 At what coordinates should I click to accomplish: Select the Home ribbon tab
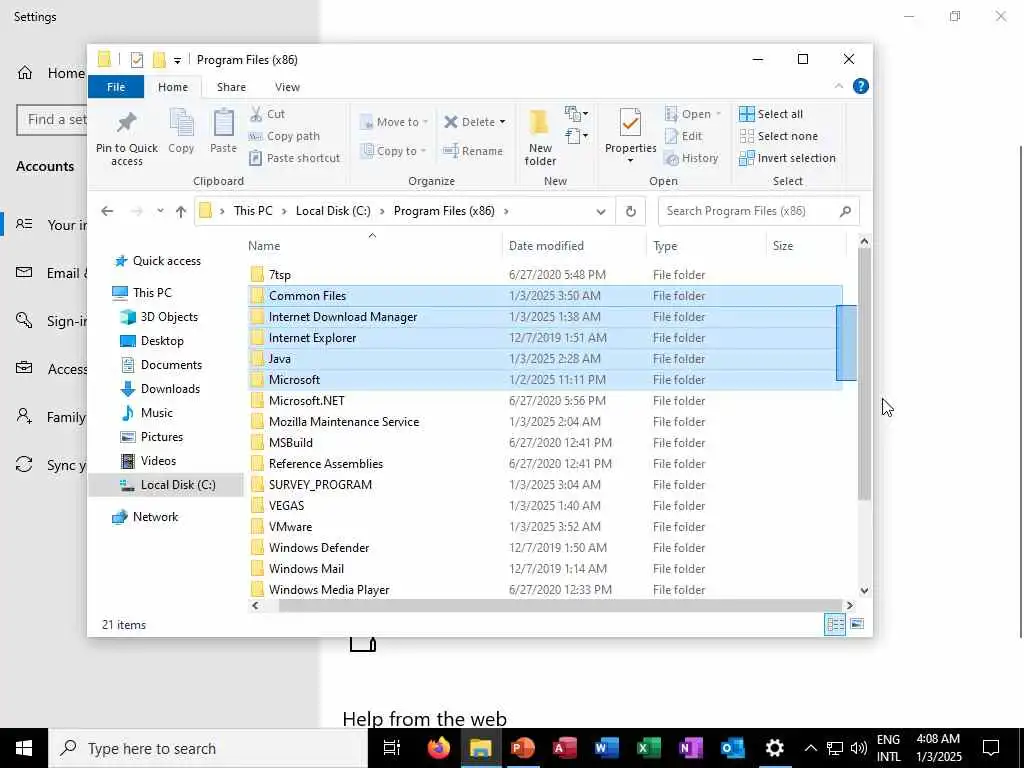pos(172,87)
